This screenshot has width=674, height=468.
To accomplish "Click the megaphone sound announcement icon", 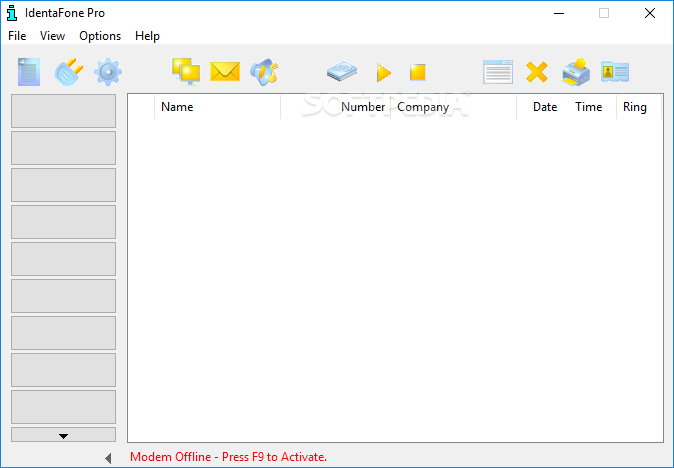I will 264,72.
